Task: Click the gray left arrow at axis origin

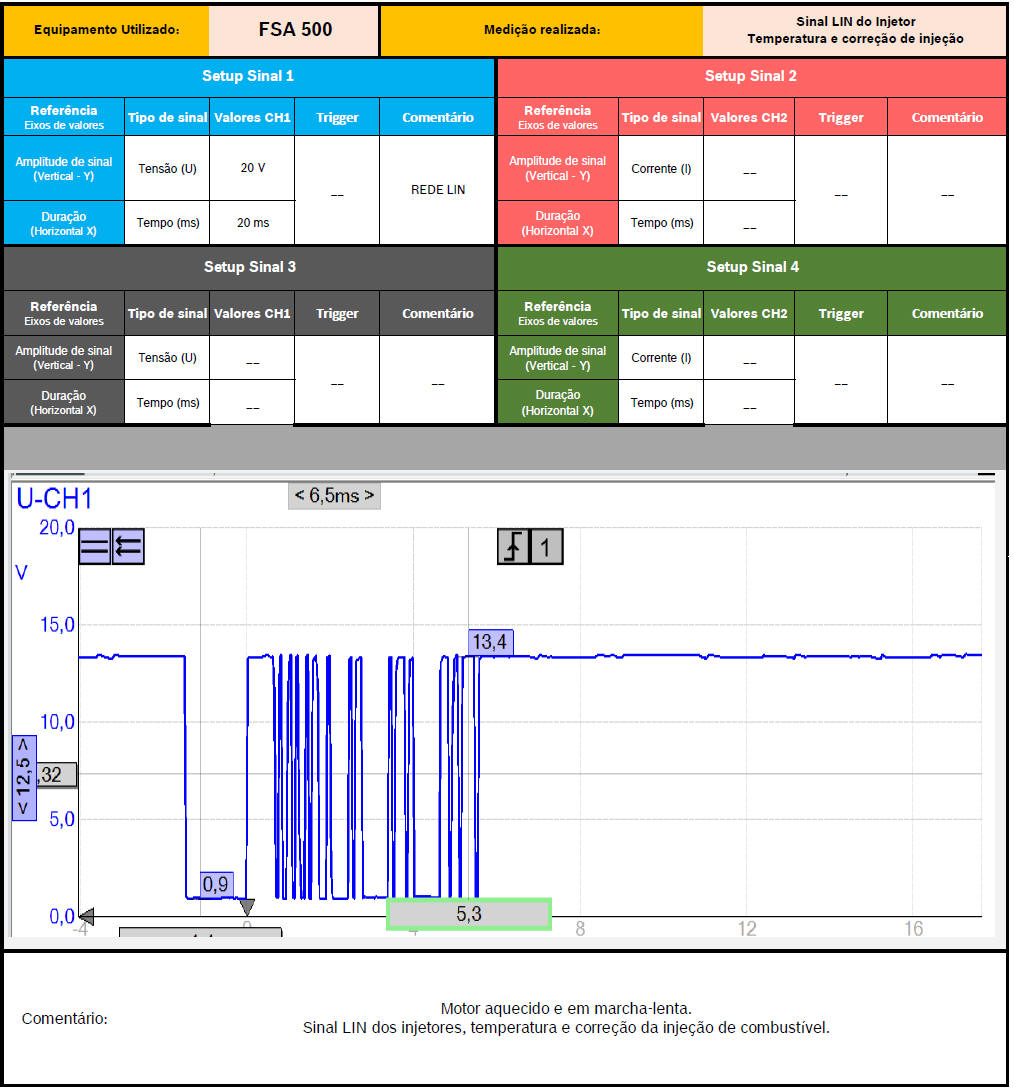Action: 86,915
